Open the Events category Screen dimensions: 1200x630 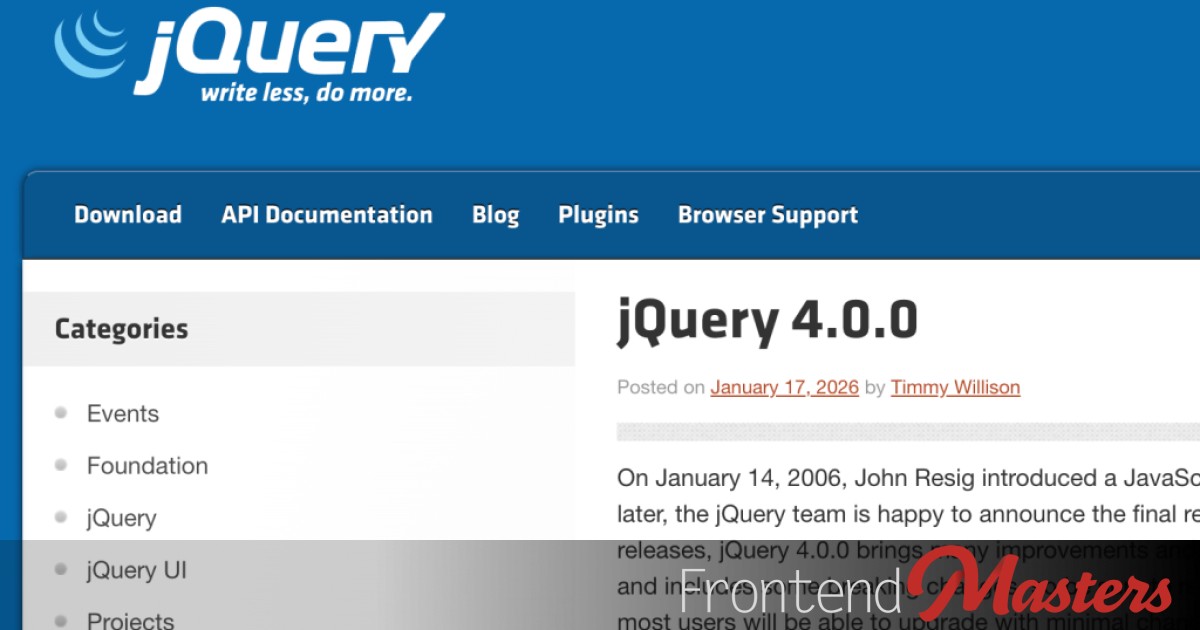click(122, 413)
